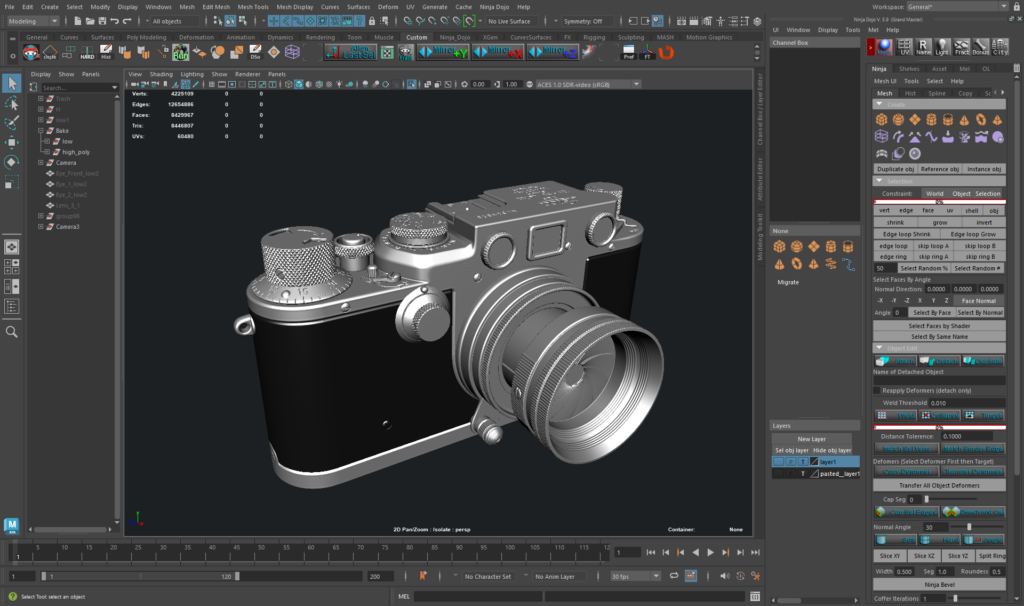The image size is (1024, 606).
Task: Click the cube primitive icon in Ninja panel
Action: 882,119
